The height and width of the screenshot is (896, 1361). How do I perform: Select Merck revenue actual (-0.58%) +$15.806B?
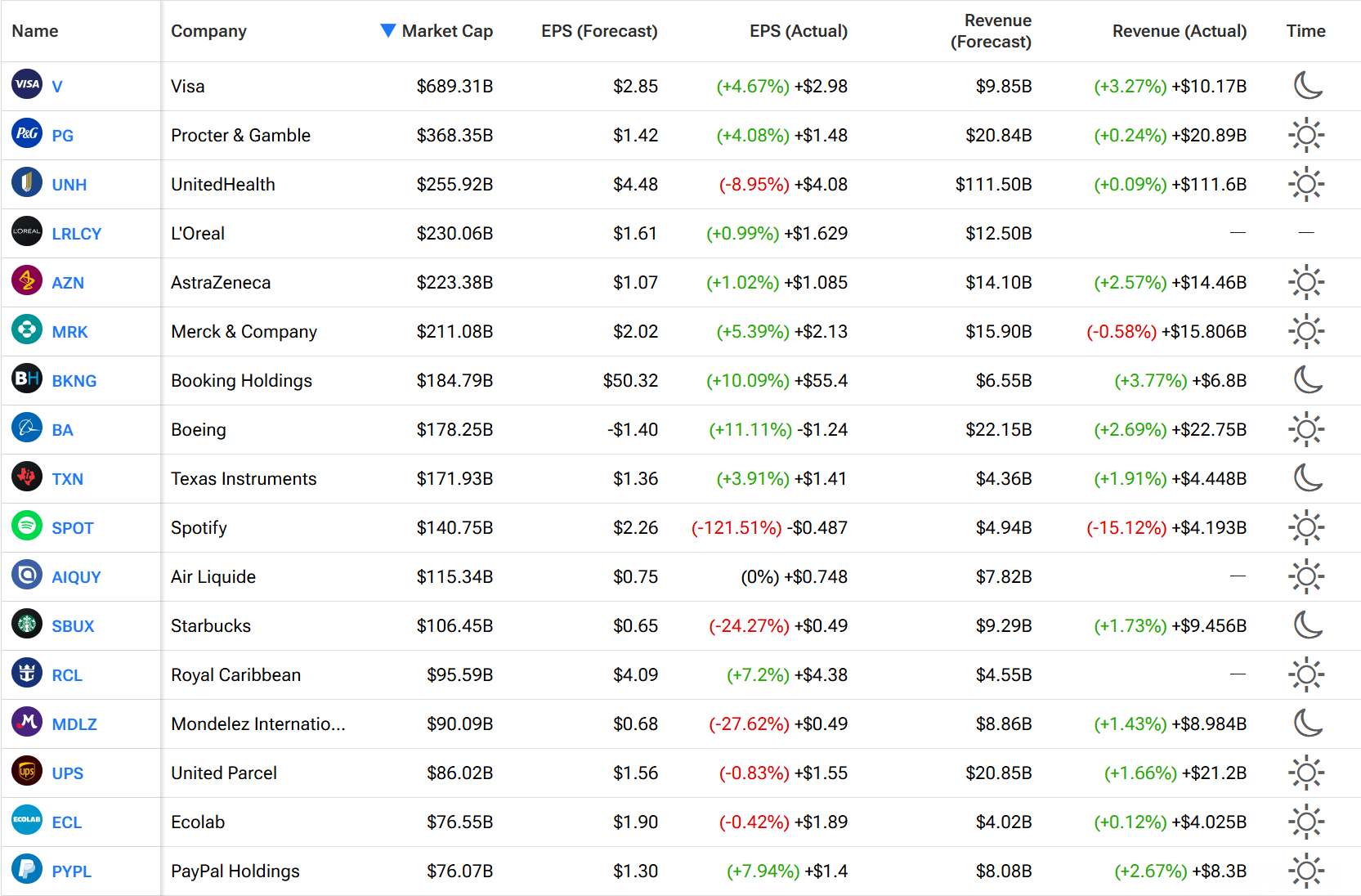pyautogui.click(x=1166, y=332)
